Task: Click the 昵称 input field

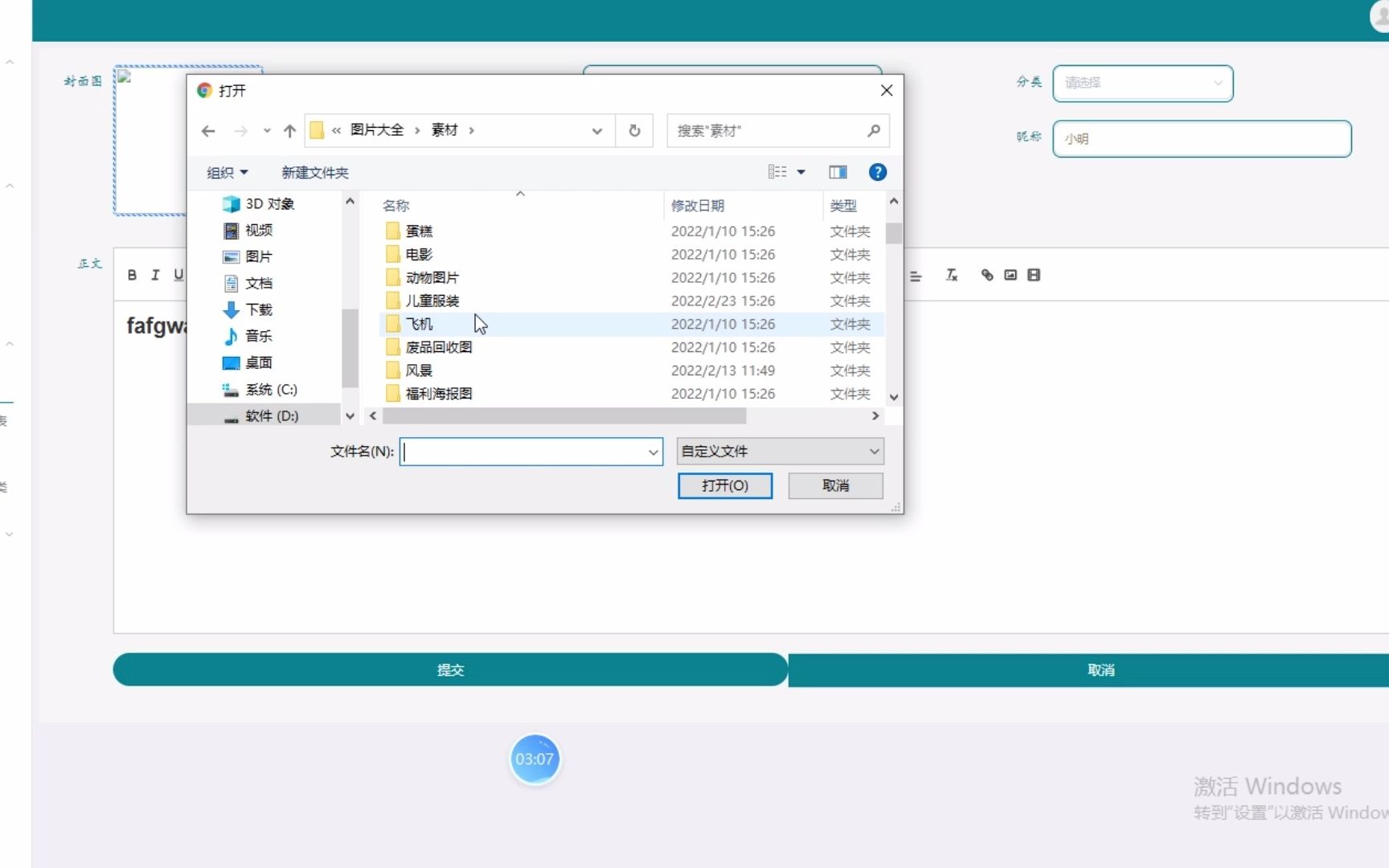Action: [x=1202, y=138]
